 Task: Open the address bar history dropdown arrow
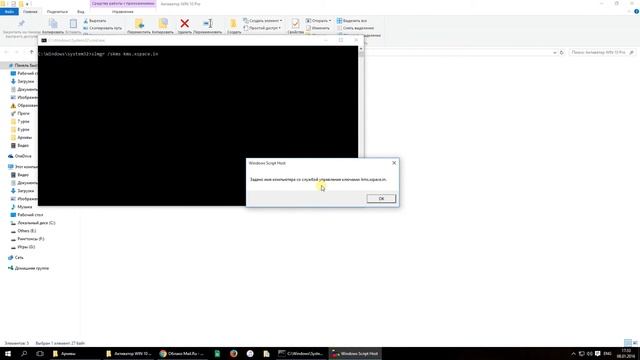(554, 52)
